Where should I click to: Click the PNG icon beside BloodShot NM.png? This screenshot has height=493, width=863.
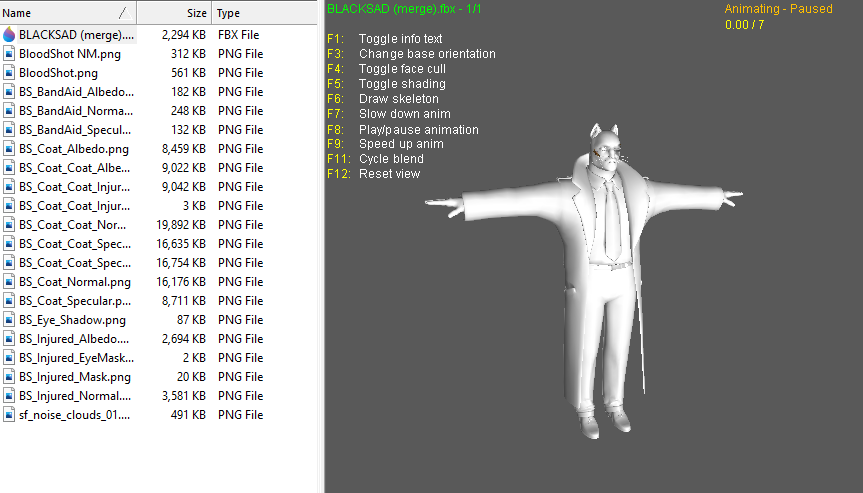point(9,54)
